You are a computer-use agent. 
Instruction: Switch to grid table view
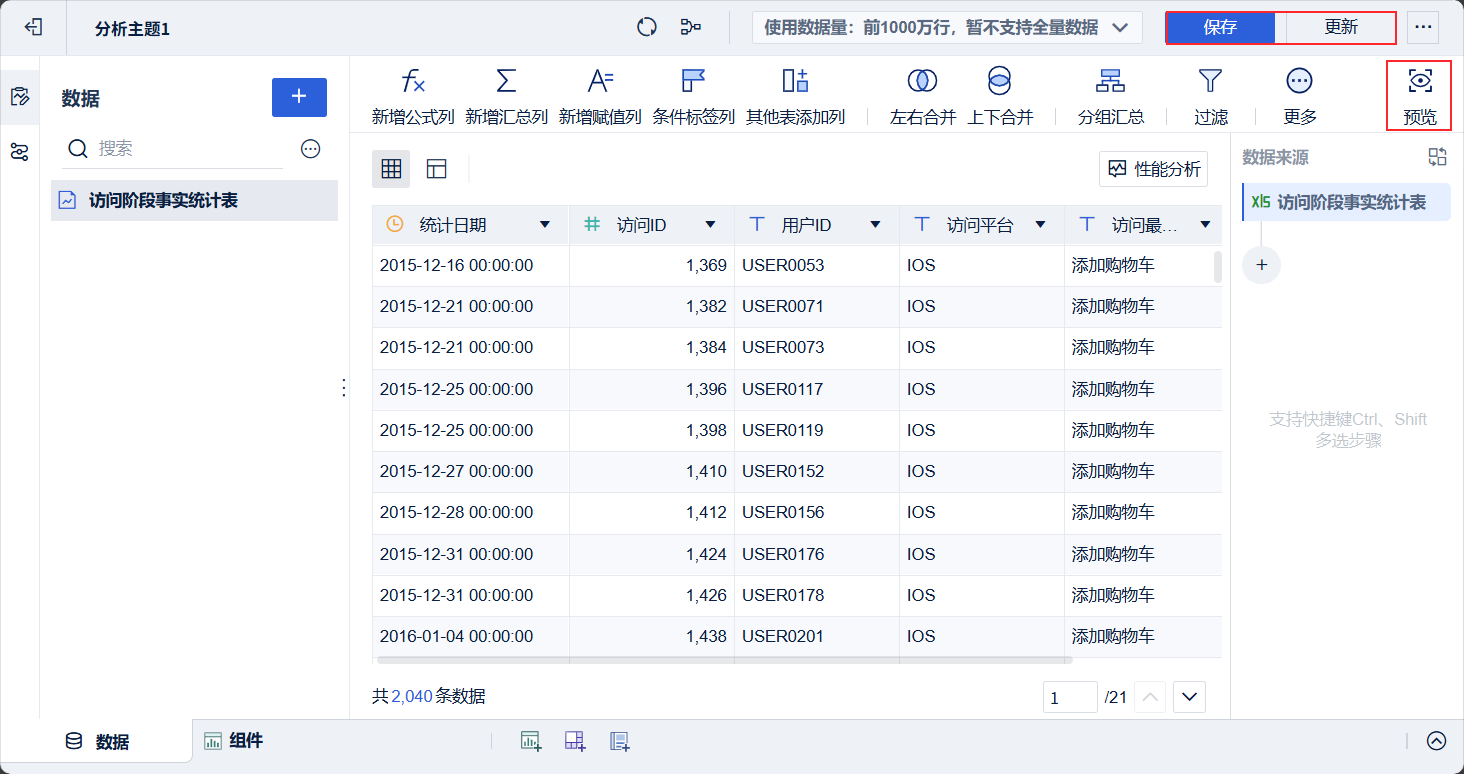(391, 169)
